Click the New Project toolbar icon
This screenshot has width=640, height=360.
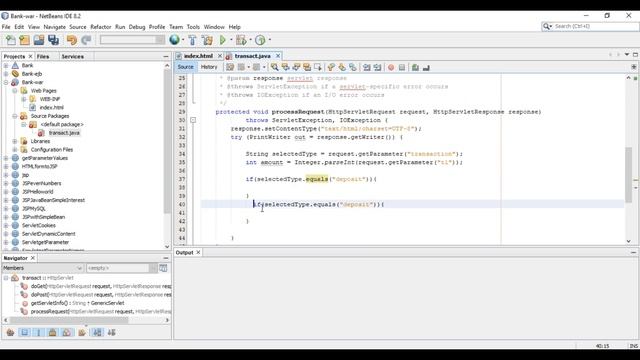[24, 40]
